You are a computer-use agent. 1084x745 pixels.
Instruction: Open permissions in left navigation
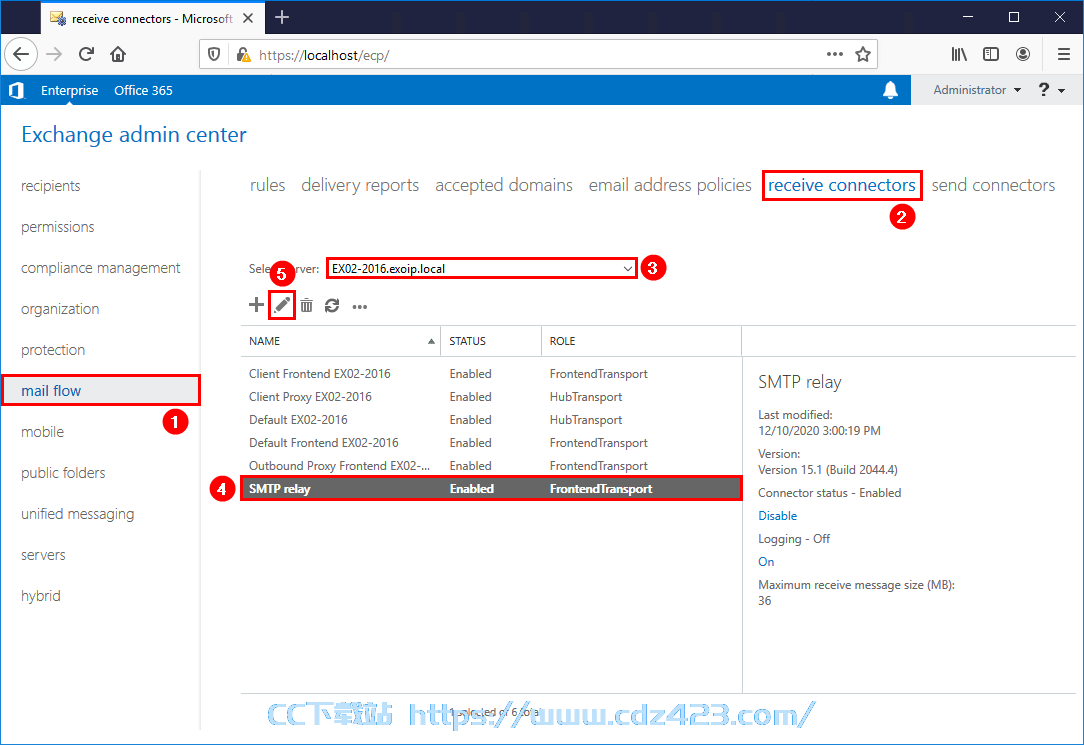pos(57,227)
